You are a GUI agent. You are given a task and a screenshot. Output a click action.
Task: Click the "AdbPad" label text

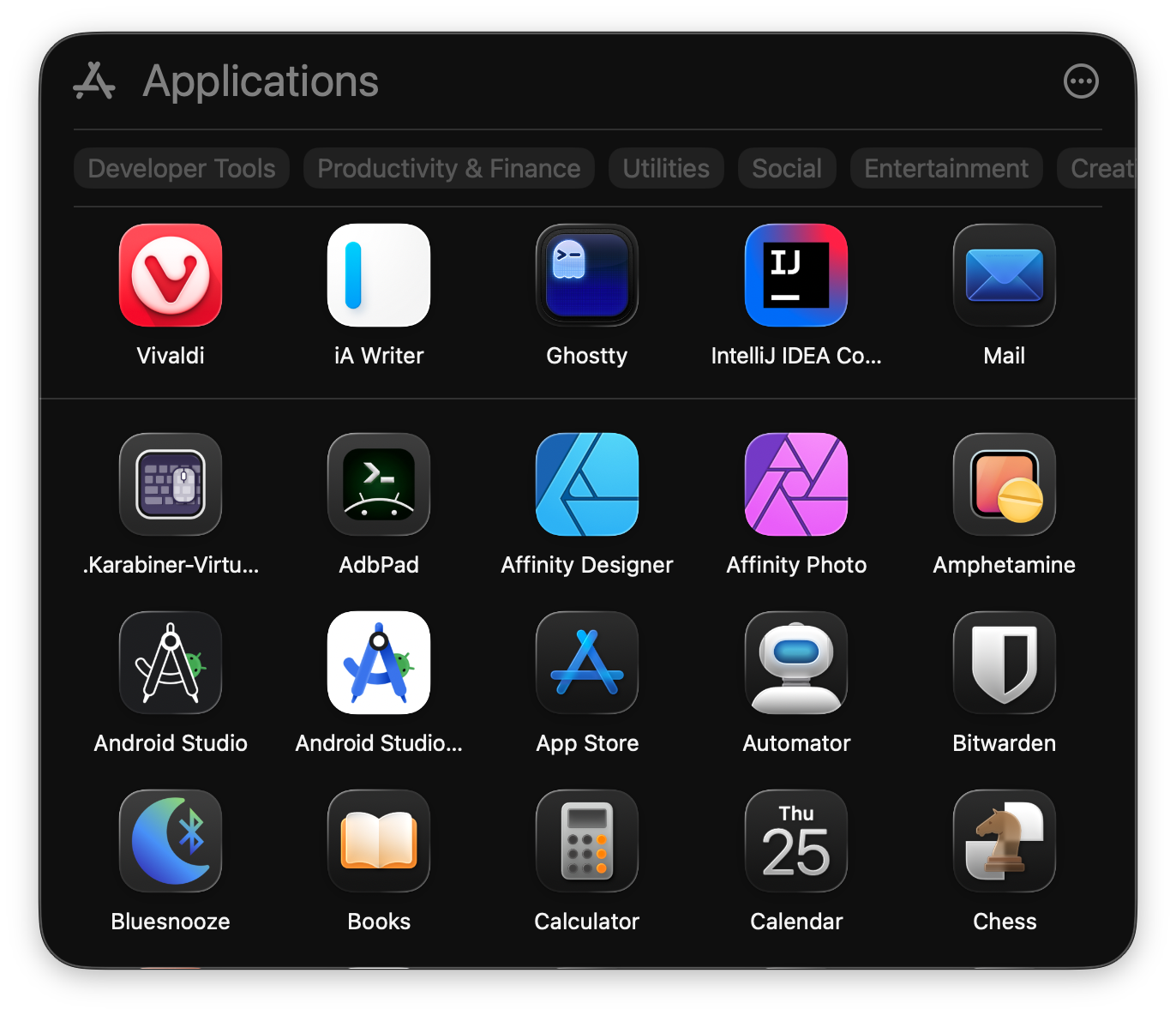[379, 565]
